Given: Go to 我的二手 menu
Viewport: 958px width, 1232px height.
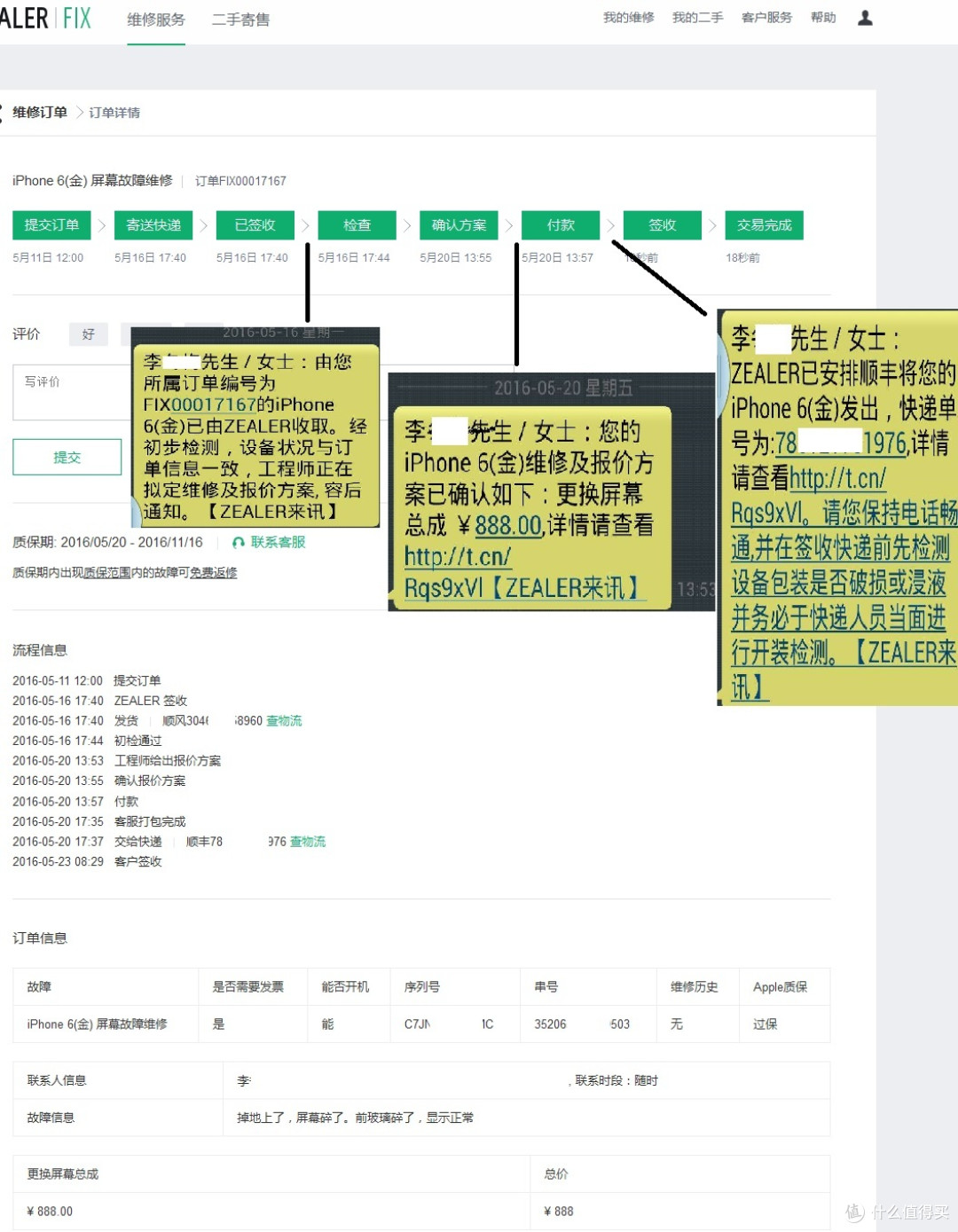Looking at the screenshot, I should (x=697, y=18).
